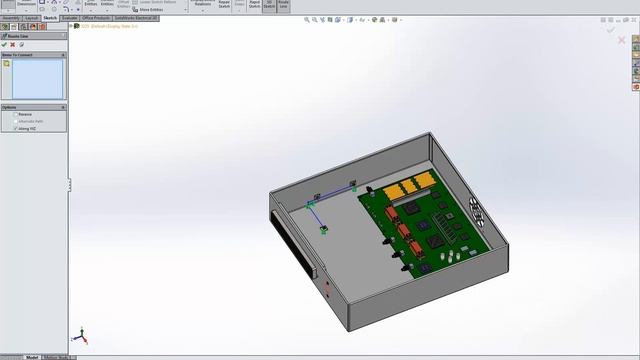This screenshot has height=360, width=640.
Task: Click the View Settings icon
Action: click(395, 20)
